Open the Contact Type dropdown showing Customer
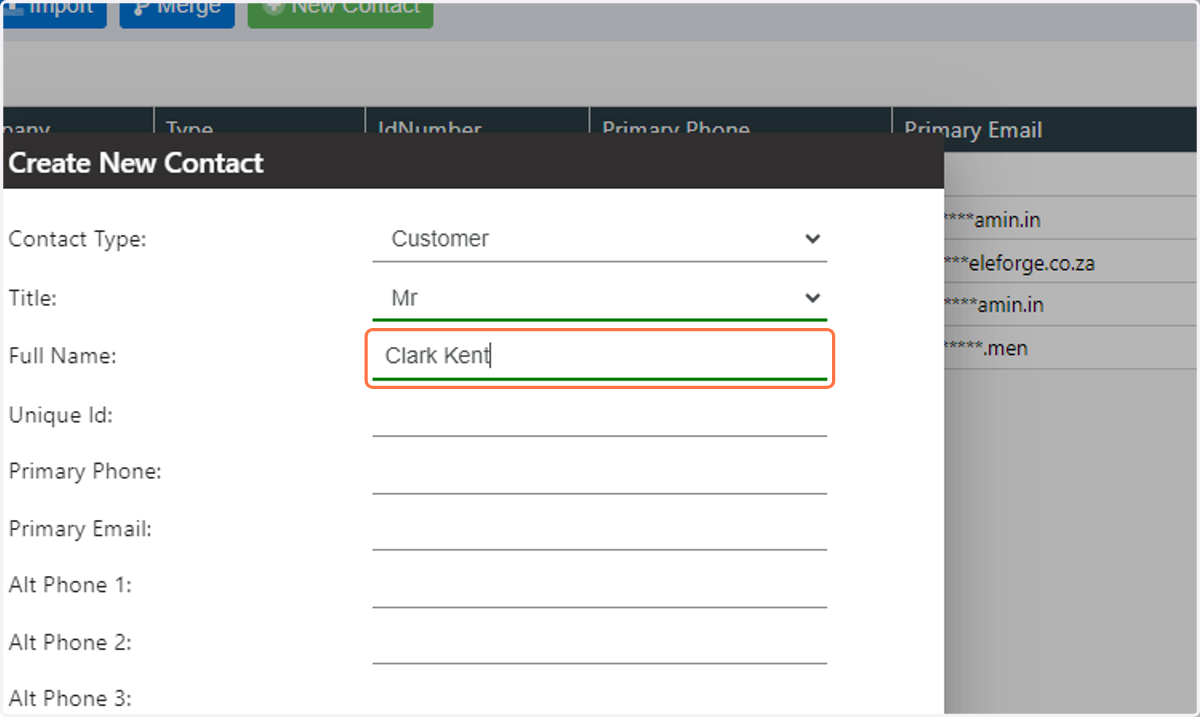The width and height of the screenshot is (1200, 717). [x=599, y=239]
